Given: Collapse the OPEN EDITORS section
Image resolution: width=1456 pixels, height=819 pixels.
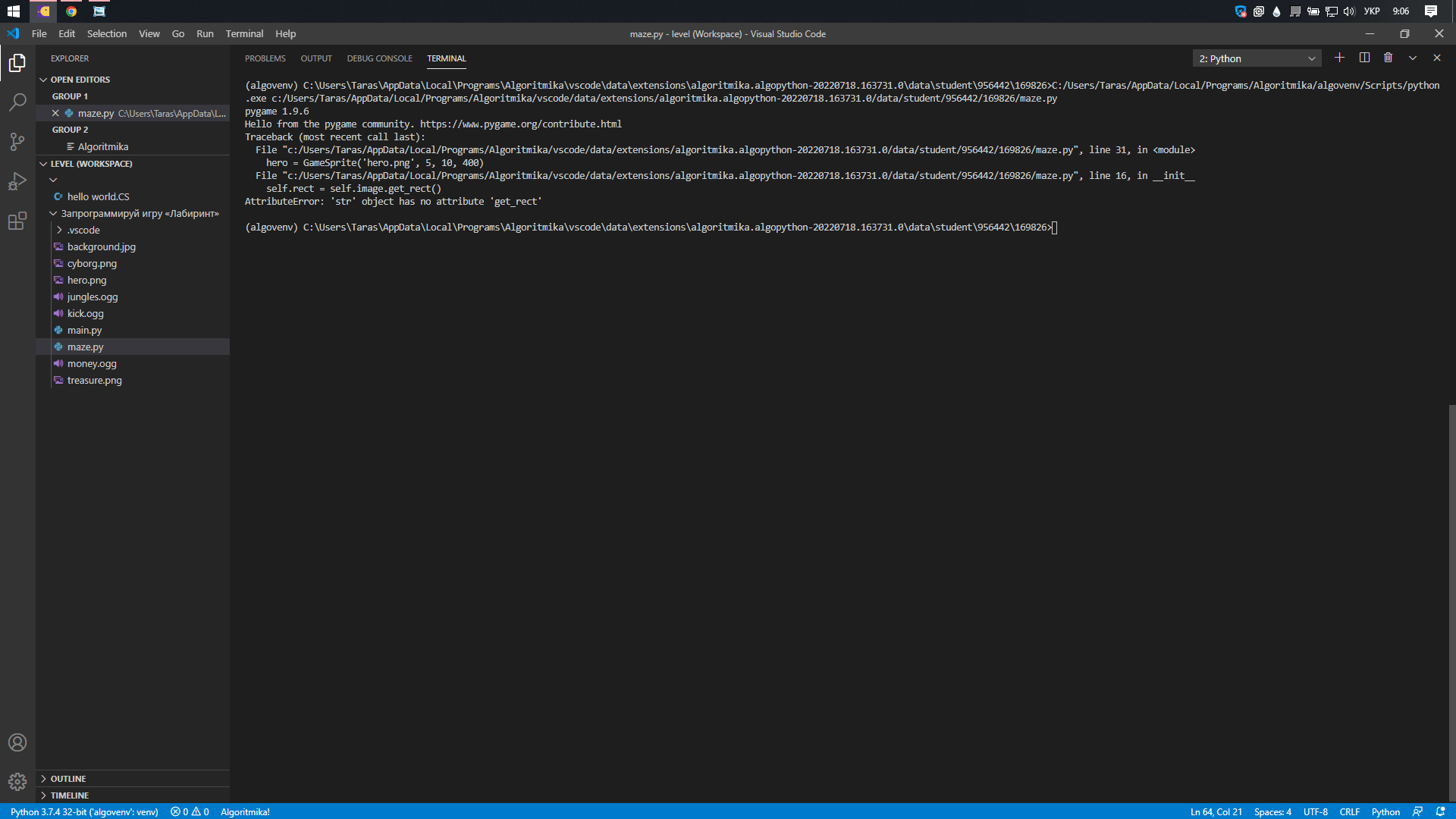Looking at the screenshot, I should [x=80, y=80].
